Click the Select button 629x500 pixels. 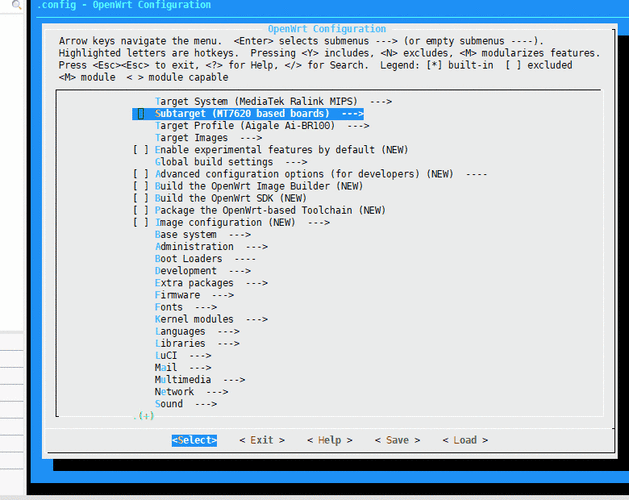coord(194,440)
